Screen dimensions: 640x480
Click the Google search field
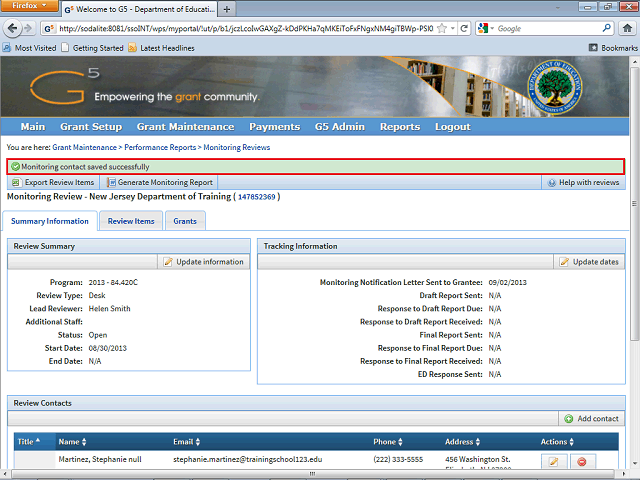pyautogui.click(x=548, y=28)
